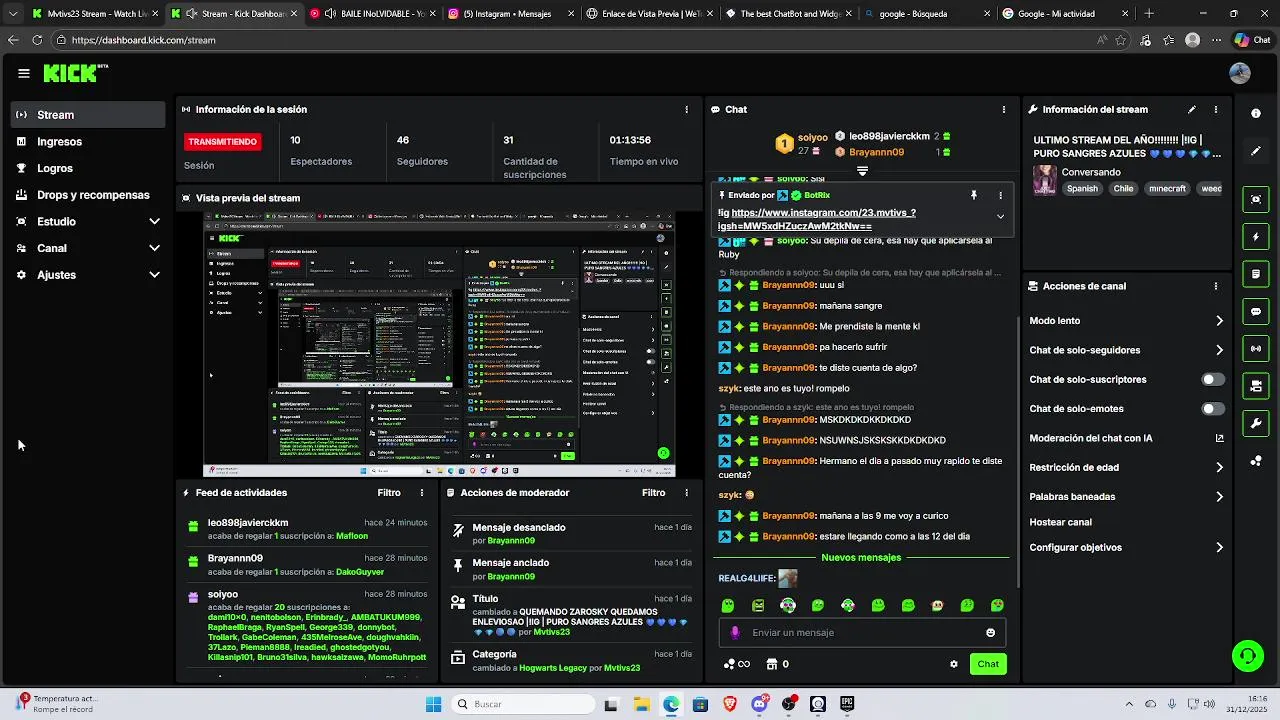1280x720 pixels.
Task: Click the info icon in right rail
Action: [1256, 113]
